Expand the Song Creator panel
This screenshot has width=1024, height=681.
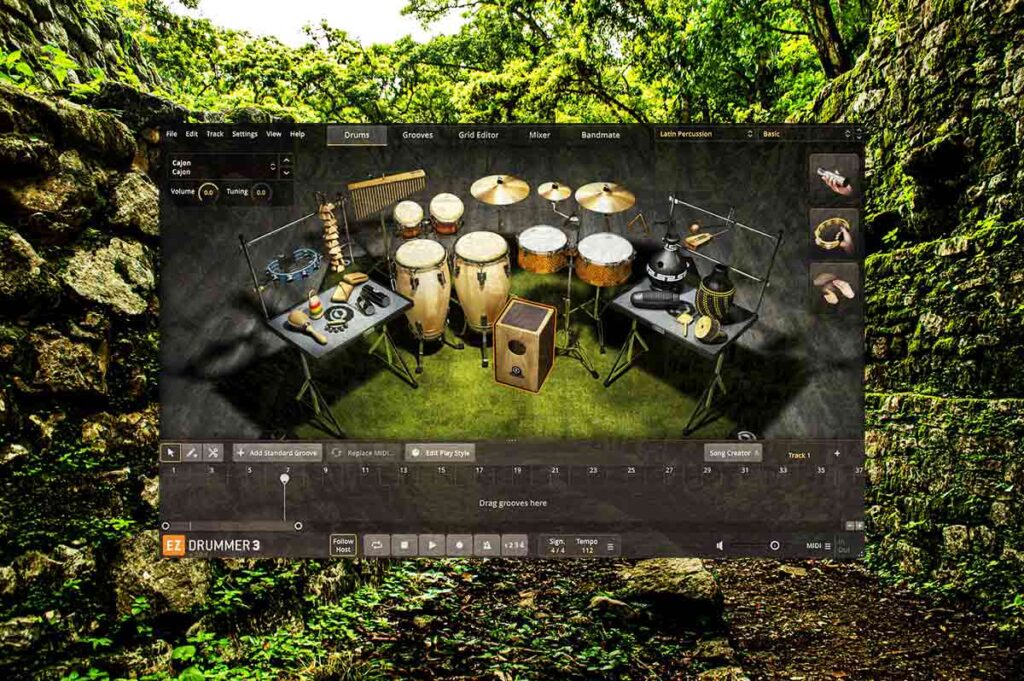[733, 453]
